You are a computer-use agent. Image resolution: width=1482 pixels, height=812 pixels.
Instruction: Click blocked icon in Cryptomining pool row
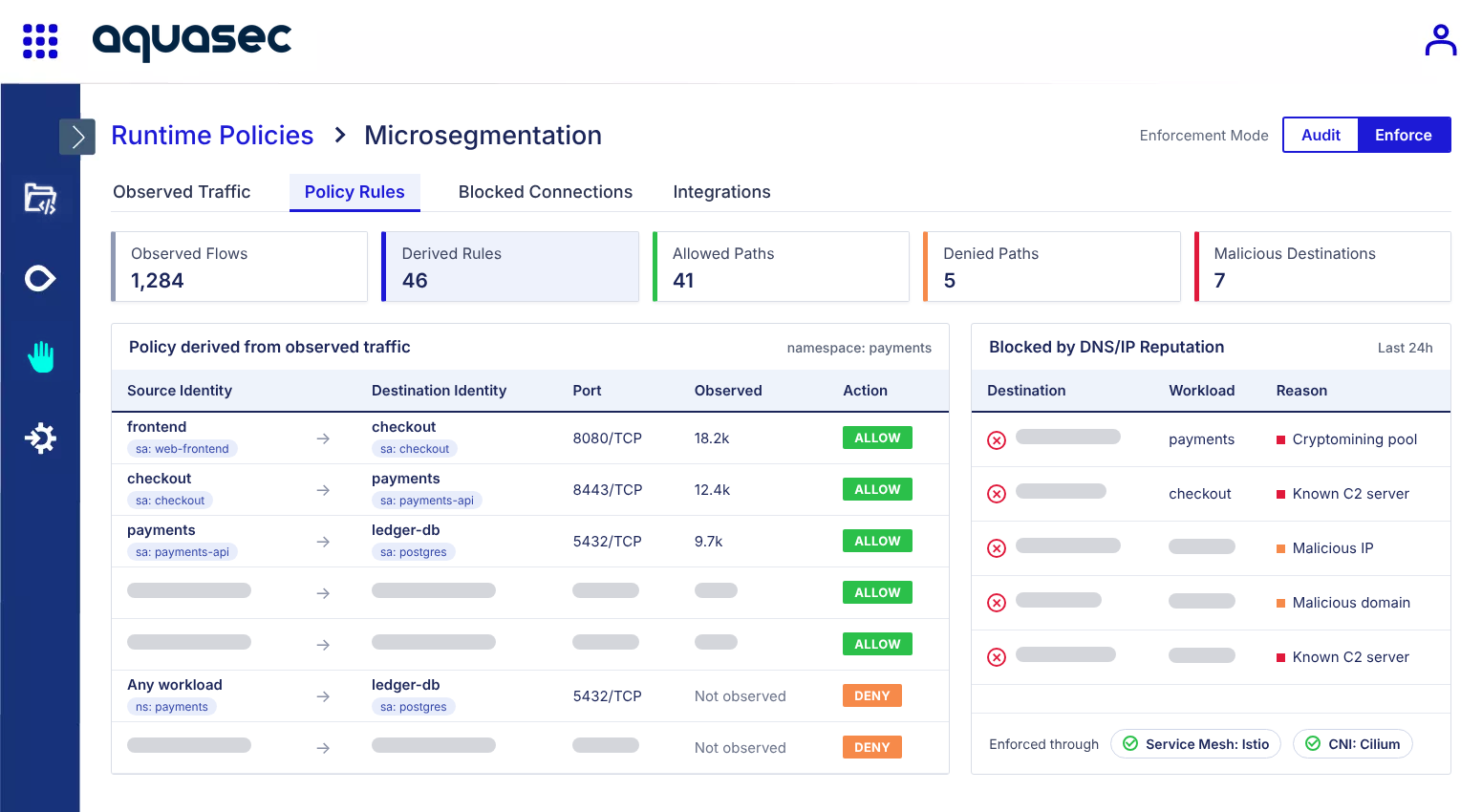[997, 439]
